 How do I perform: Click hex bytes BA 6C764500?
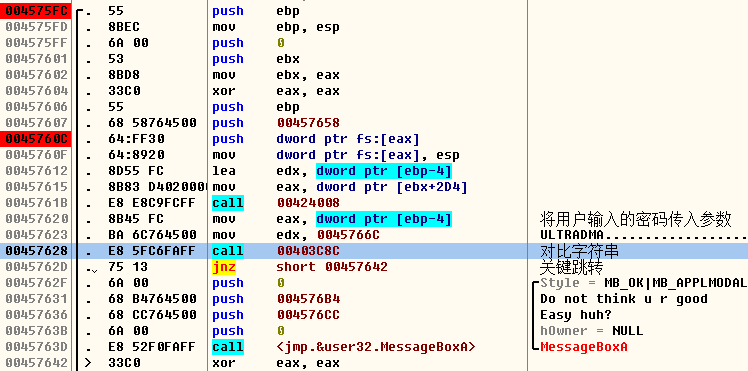click(x=152, y=235)
